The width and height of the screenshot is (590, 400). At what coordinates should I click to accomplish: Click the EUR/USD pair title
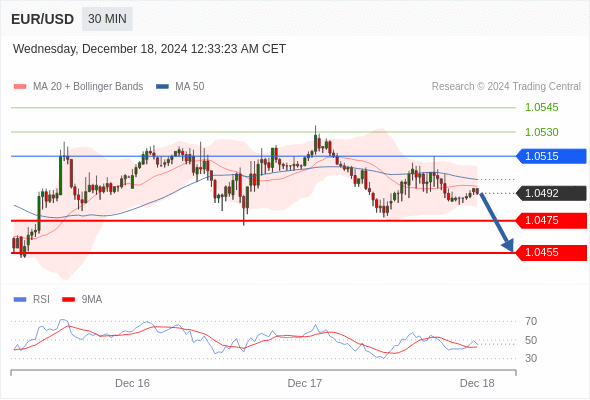tap(43, 19)
